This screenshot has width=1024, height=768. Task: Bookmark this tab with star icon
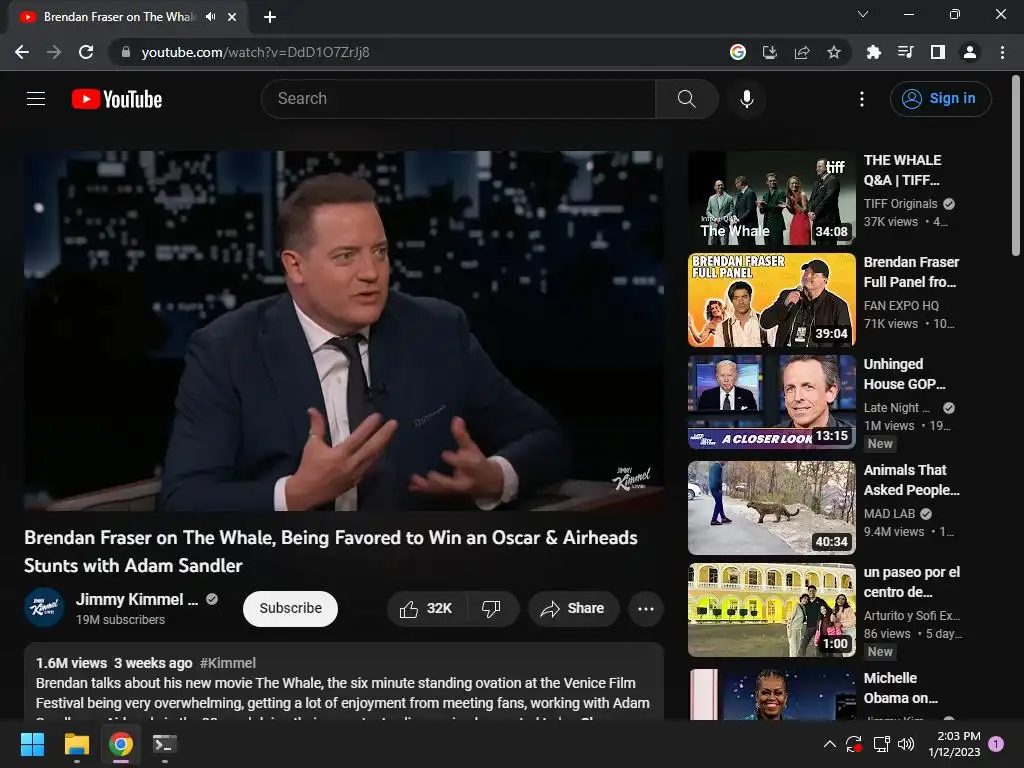(834, 52)
